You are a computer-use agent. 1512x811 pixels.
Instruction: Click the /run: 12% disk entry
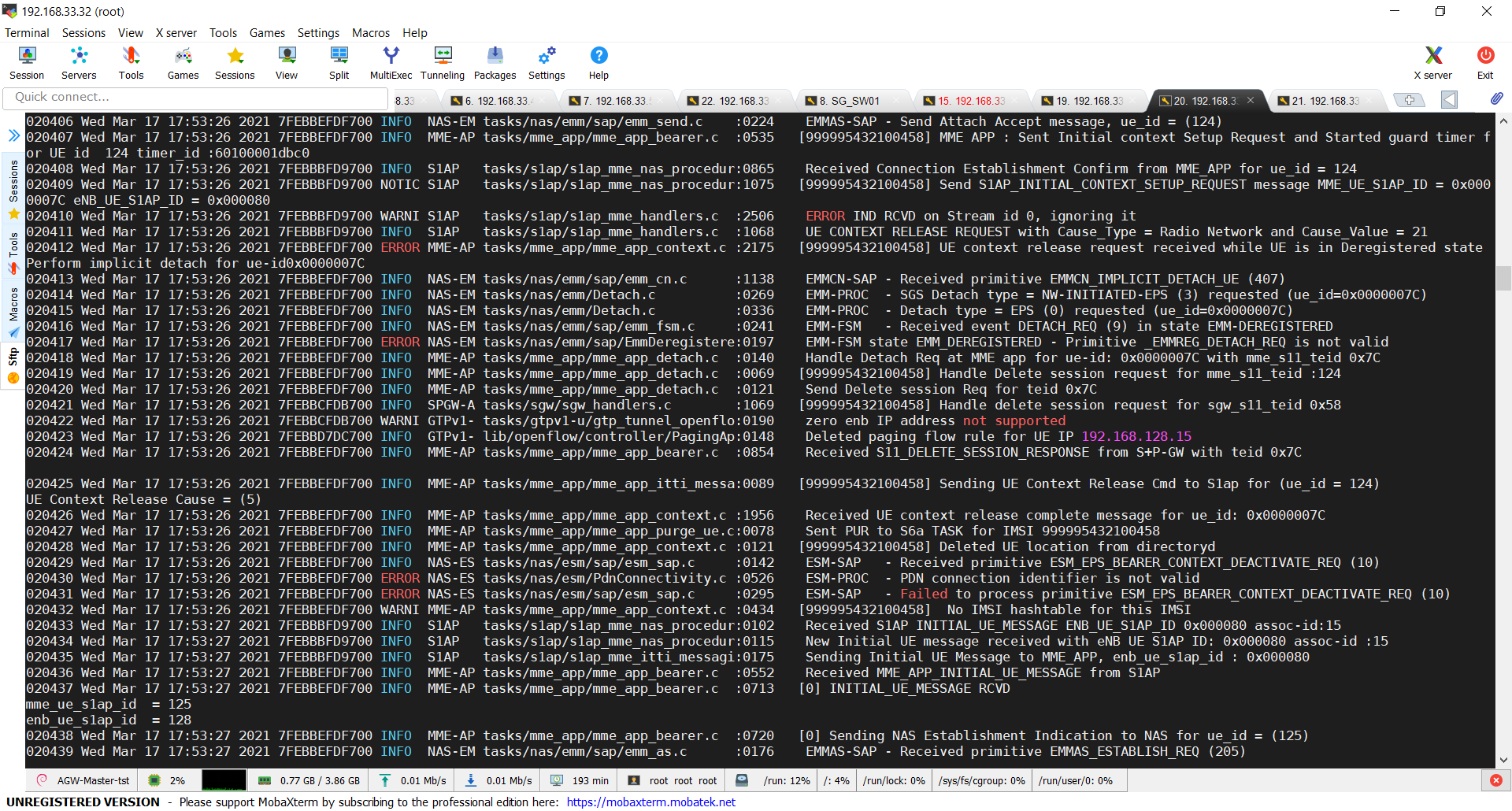786,780
